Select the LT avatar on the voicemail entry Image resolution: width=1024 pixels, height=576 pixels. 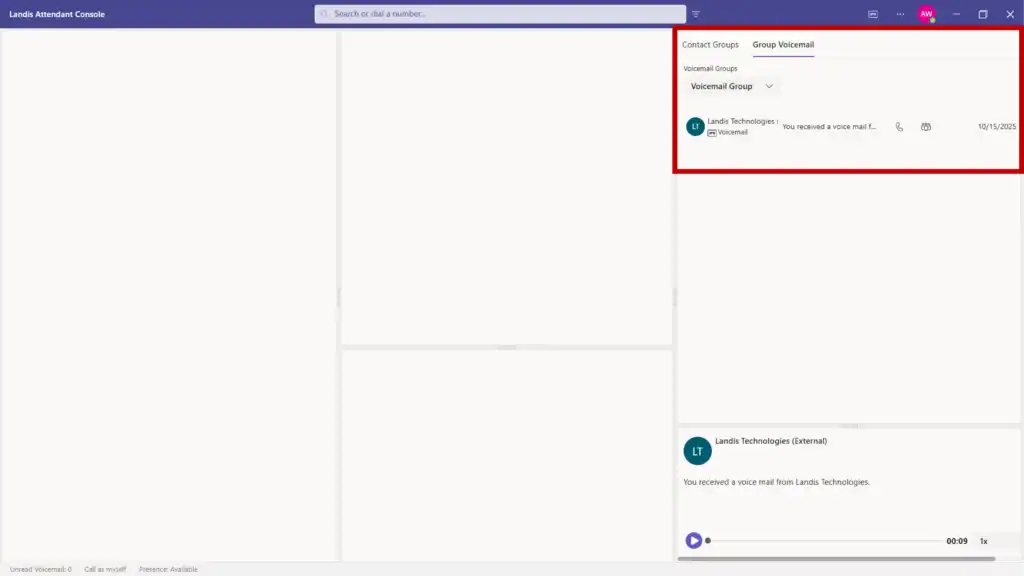click(x=694, y=126)
